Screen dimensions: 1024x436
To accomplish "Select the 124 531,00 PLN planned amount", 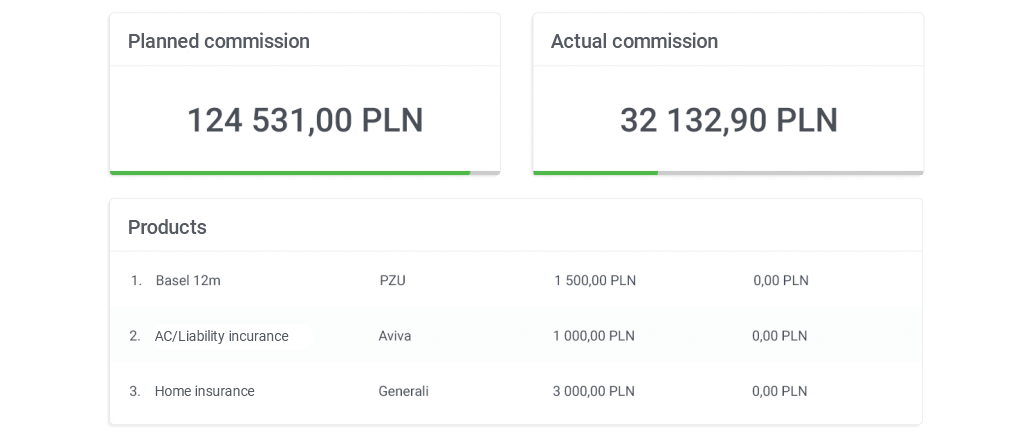I will pyautogui.click(x=305, y=120).
